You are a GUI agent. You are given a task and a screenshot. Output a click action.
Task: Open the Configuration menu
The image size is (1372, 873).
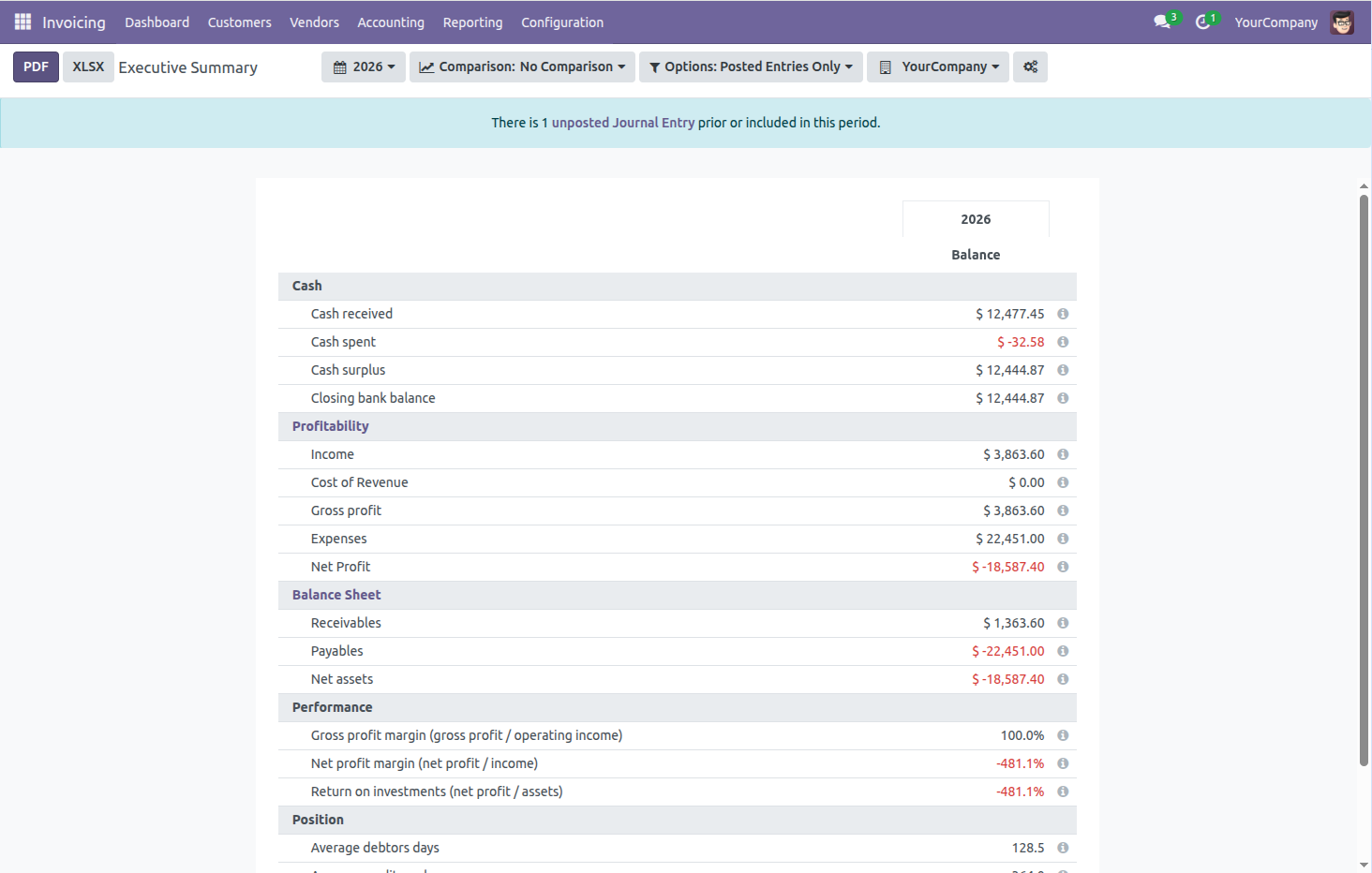click(x=562, y=22)
